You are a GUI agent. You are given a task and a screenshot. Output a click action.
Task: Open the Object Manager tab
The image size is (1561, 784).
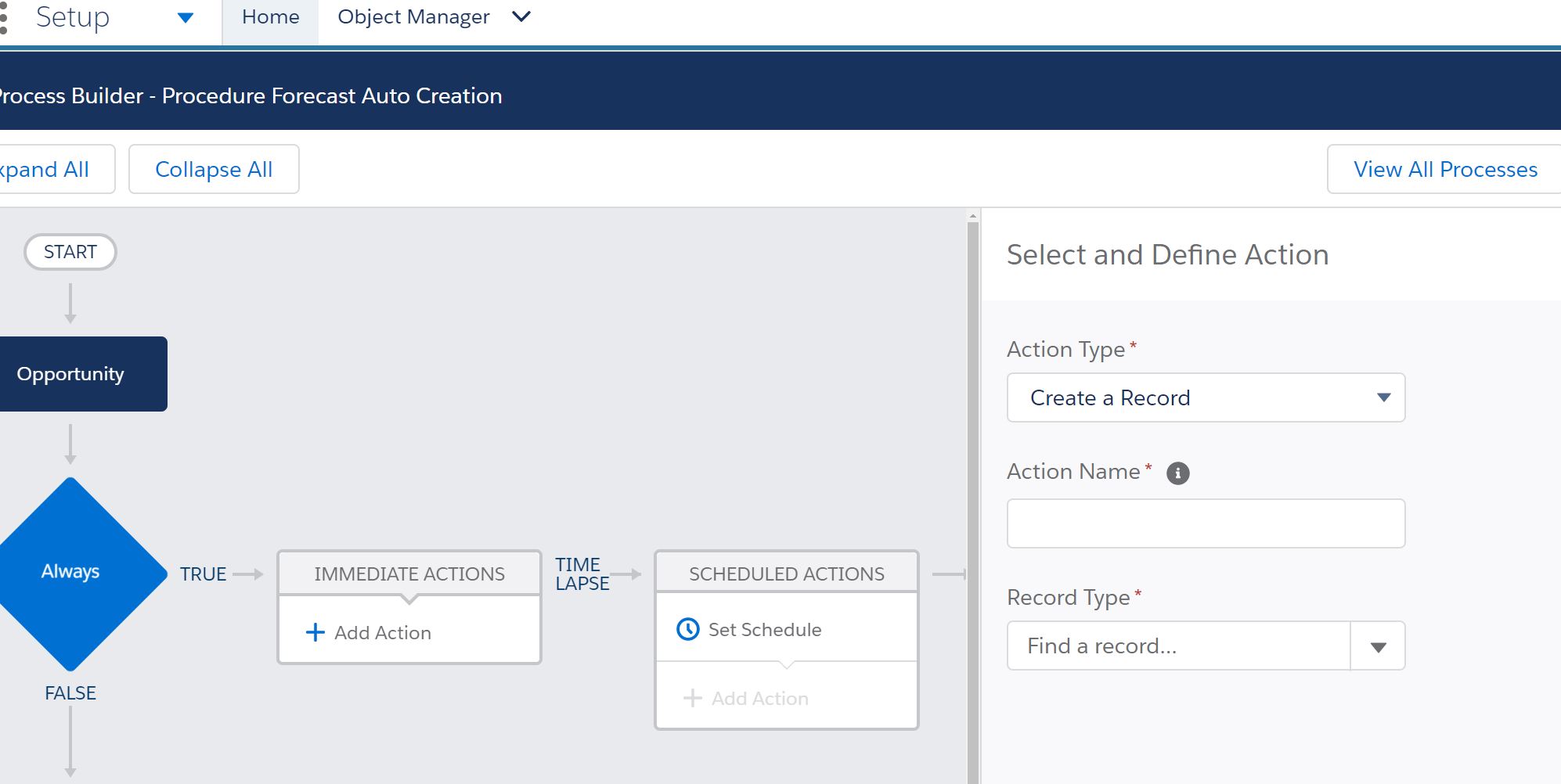click(413, 17)
